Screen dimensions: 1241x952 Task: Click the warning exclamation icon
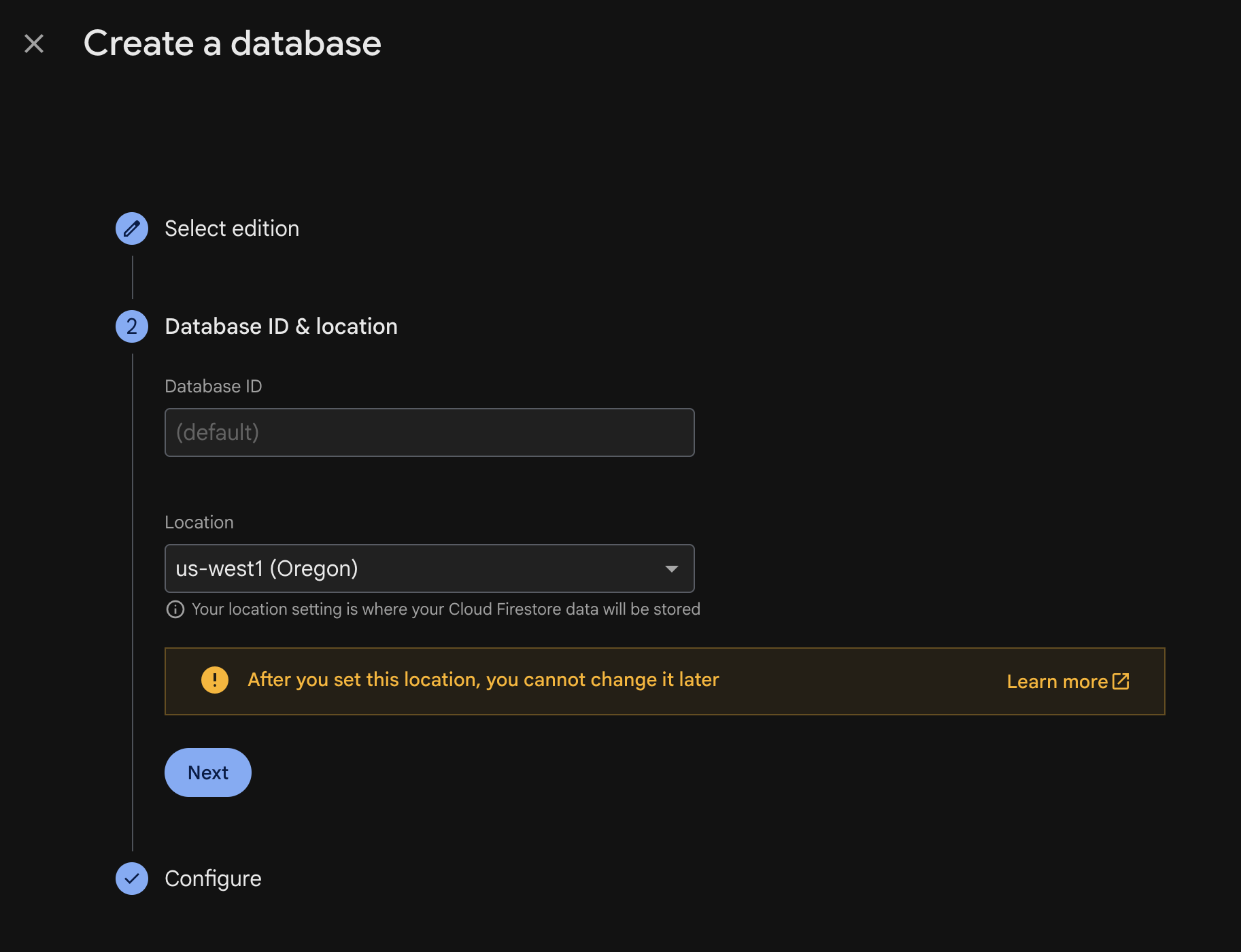pyautogui.click(x=215, y=680)
